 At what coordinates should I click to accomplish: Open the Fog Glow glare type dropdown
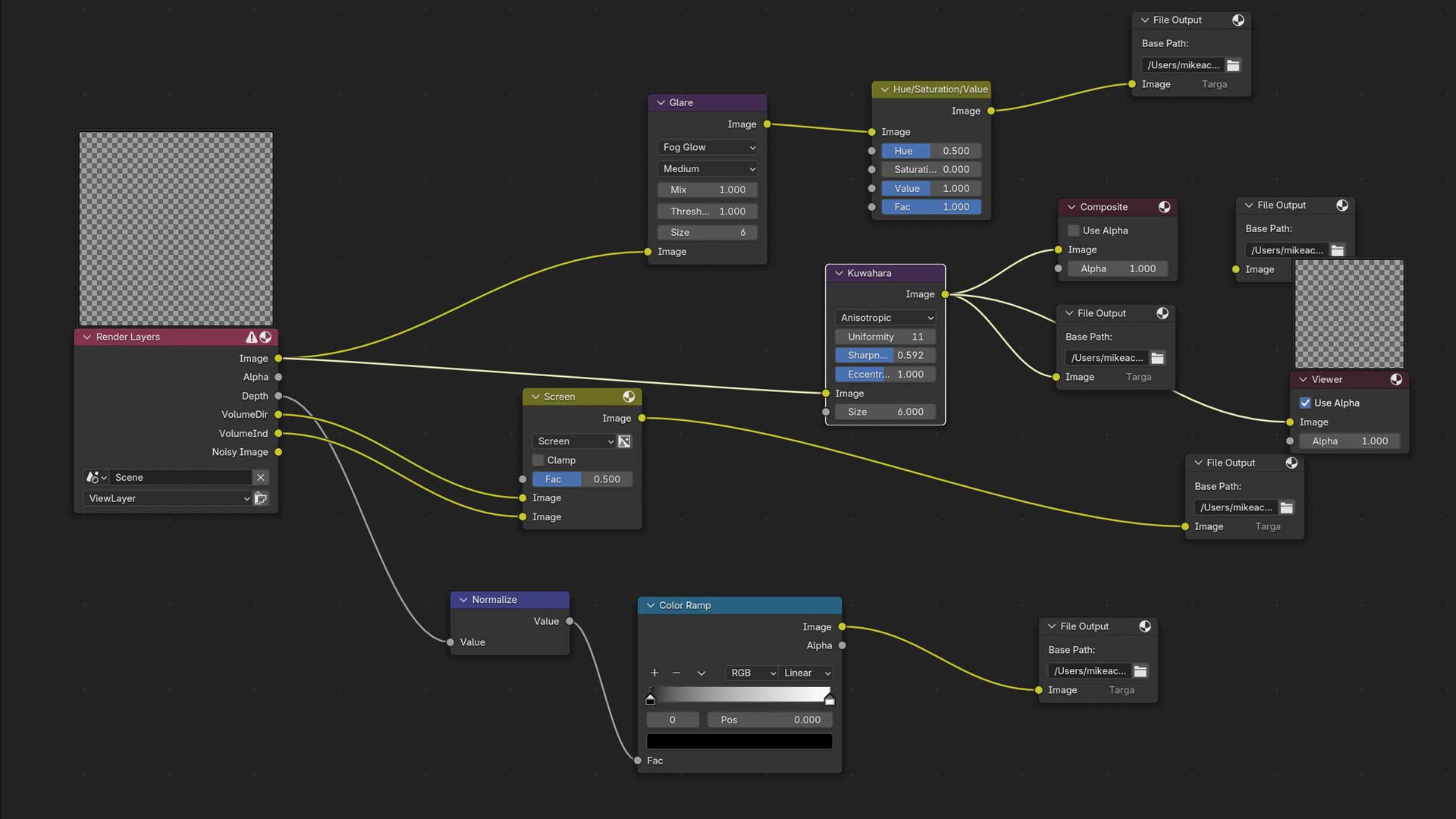coord(708,147)
